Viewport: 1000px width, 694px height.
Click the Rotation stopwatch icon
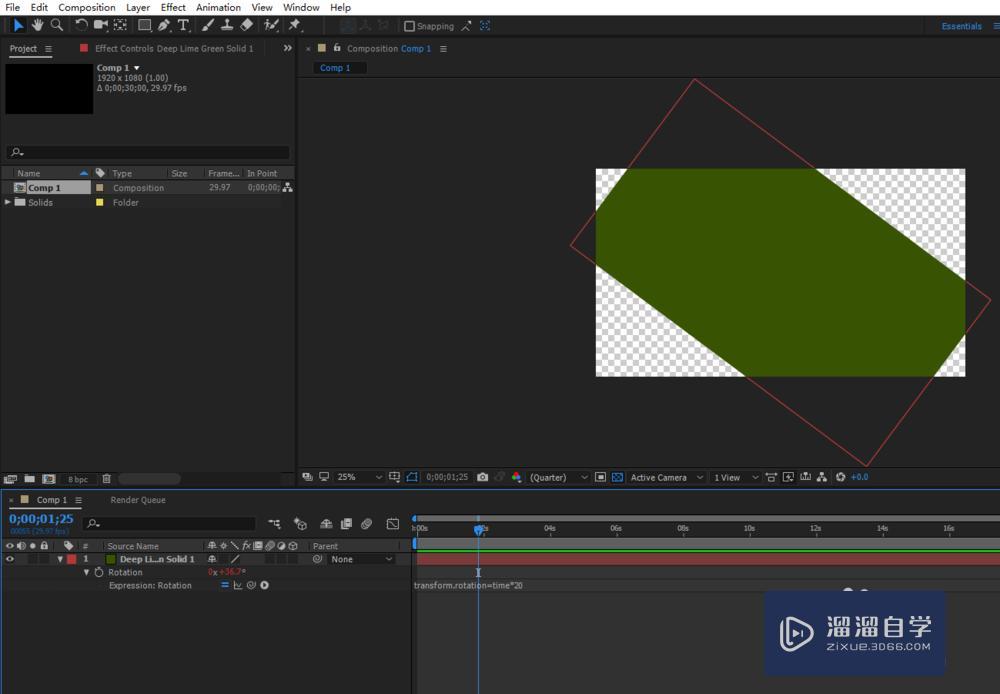click(x=99, y=572)
